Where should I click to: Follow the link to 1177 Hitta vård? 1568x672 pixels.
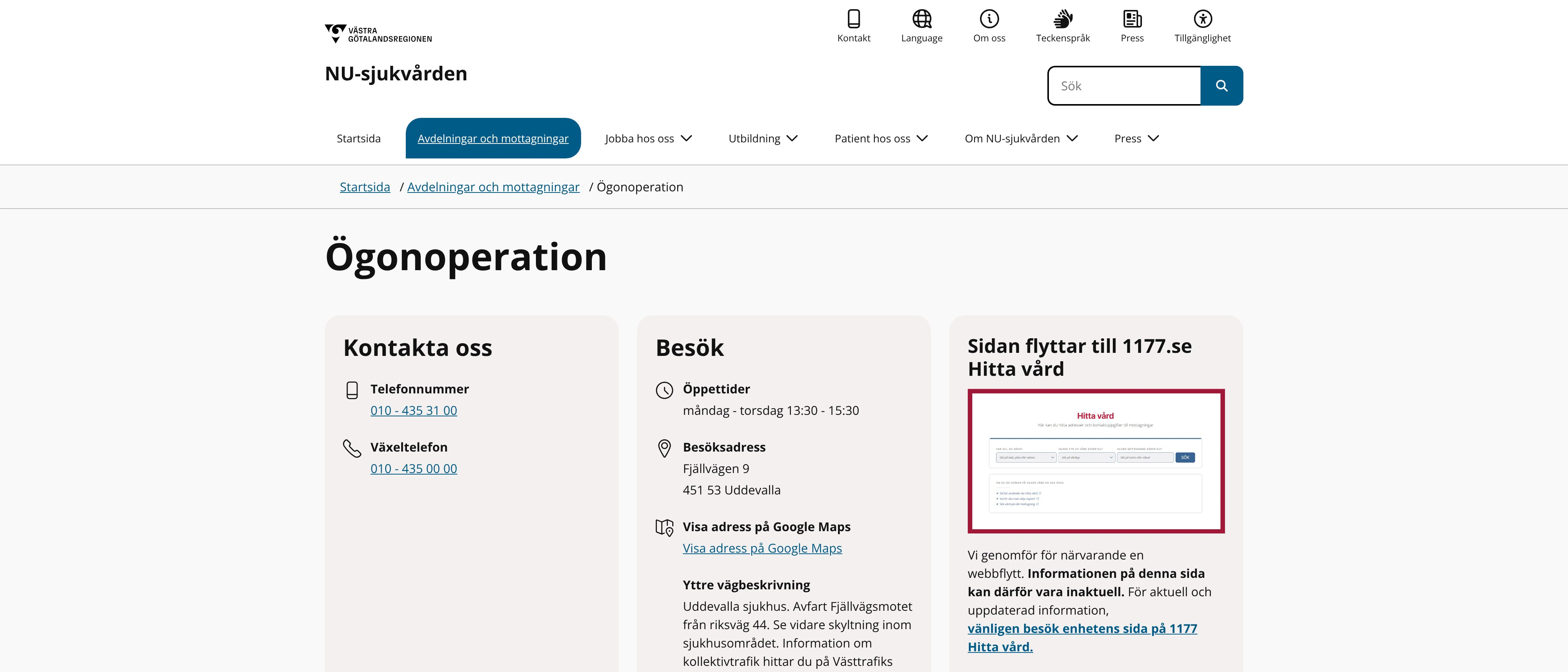[1082, 637]
